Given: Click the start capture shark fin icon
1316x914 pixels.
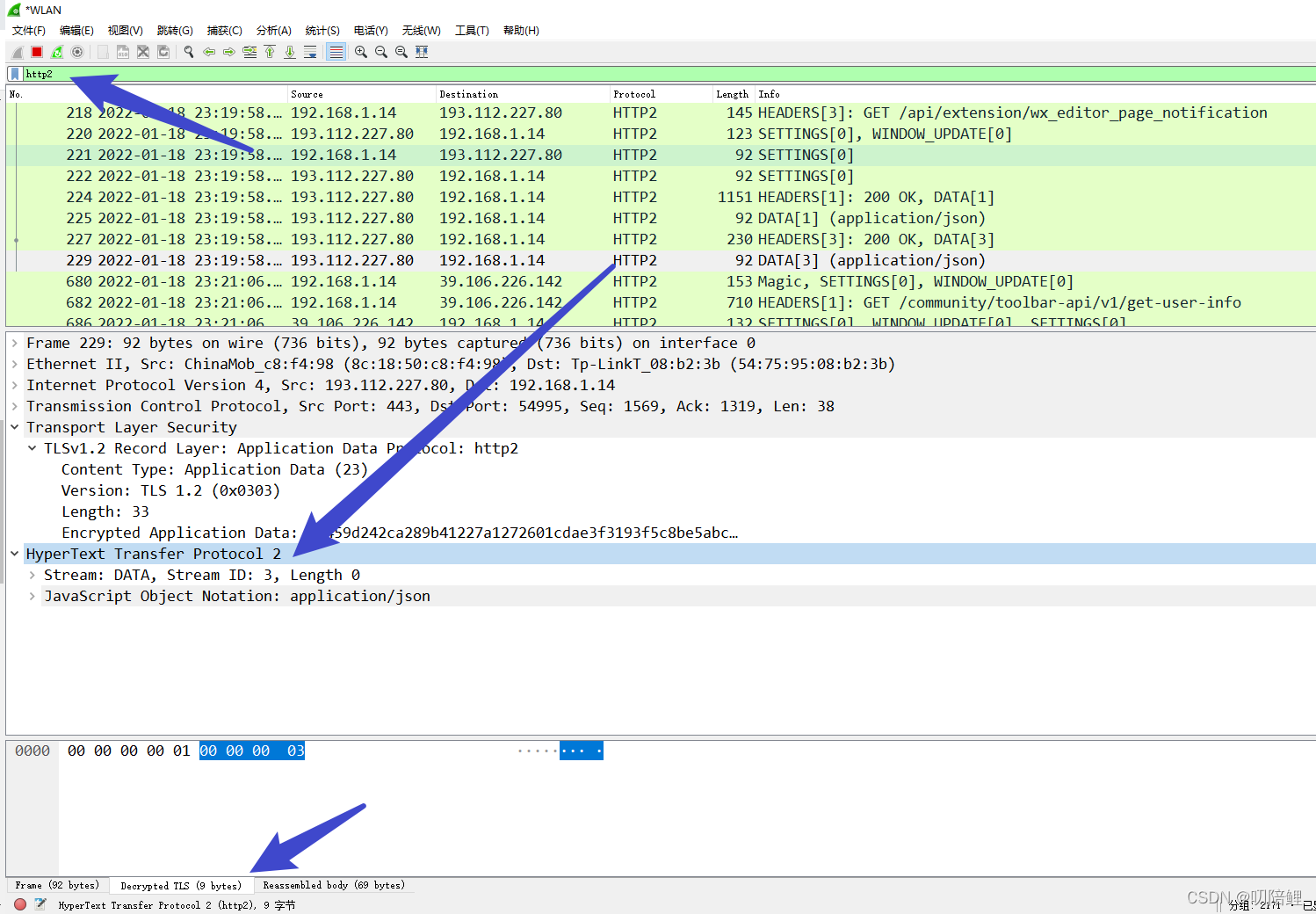Looking at the screenshot, I should click(17, 52).
